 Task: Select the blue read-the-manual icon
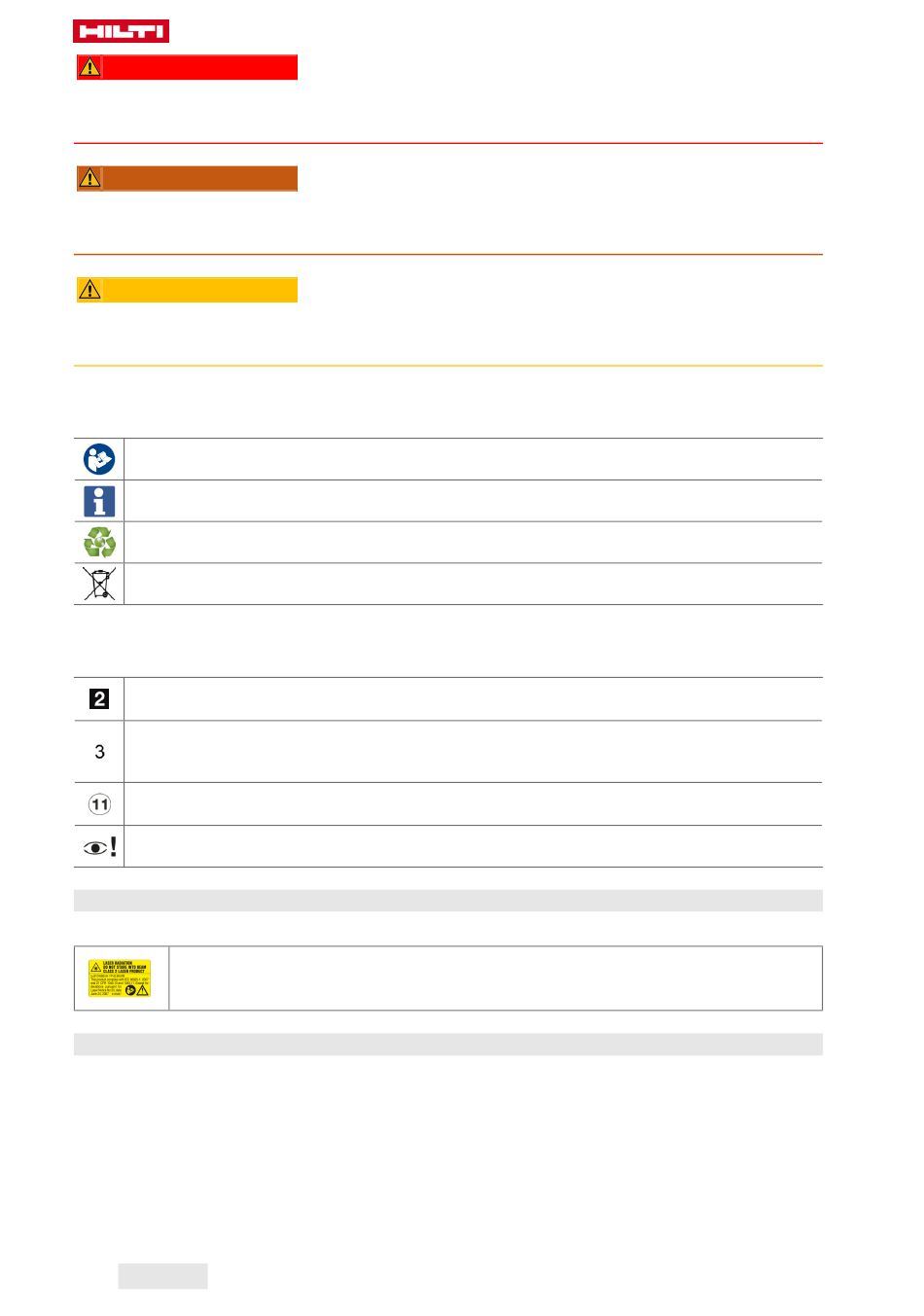coord(99,459)
